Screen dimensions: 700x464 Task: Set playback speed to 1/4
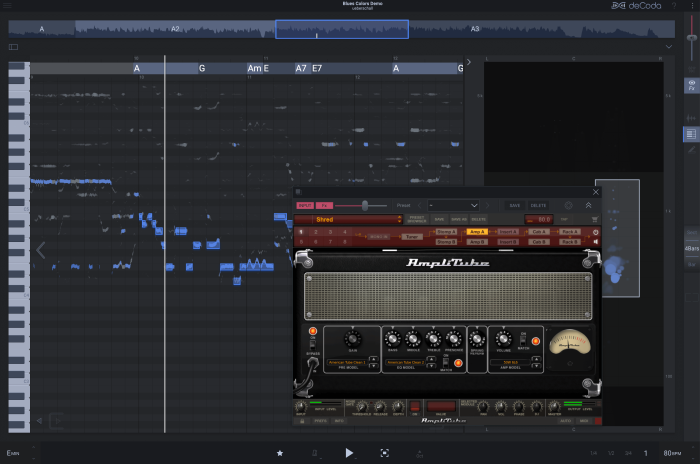click(x=593, y=453)
